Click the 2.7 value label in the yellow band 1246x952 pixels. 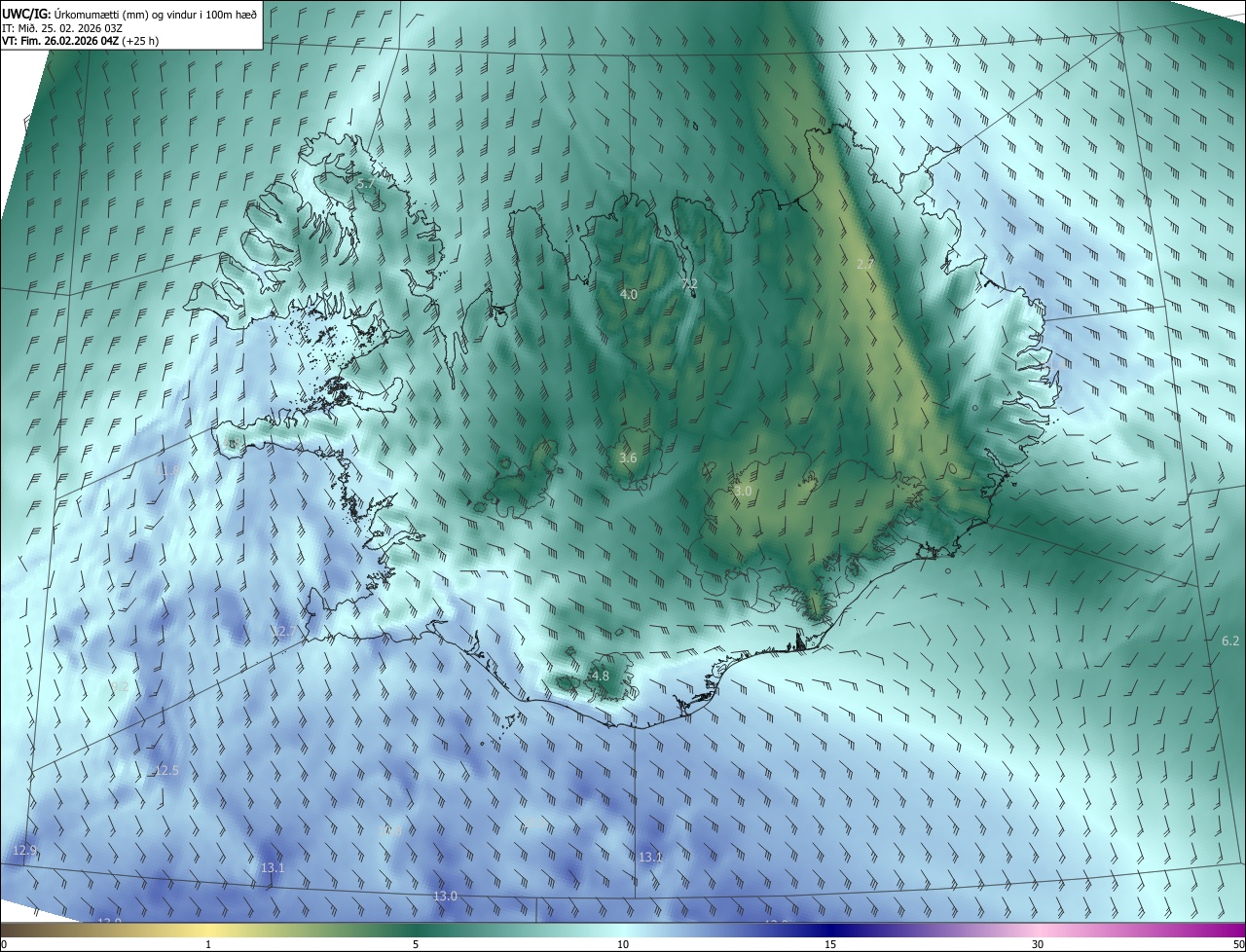[x=865, y=265]
